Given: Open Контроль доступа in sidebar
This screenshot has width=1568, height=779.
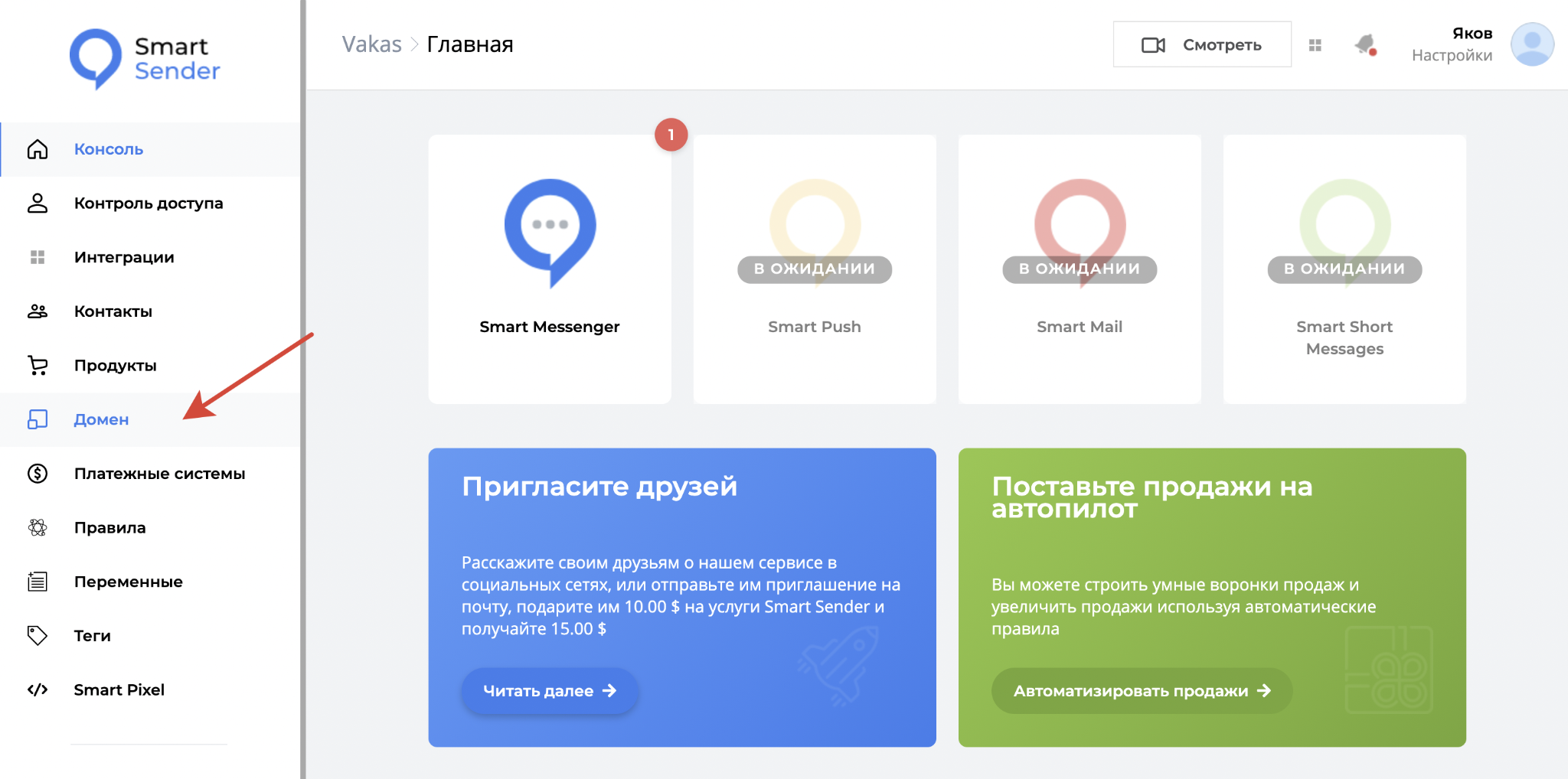Looking at the screenshot, I should tap(149, 204).
